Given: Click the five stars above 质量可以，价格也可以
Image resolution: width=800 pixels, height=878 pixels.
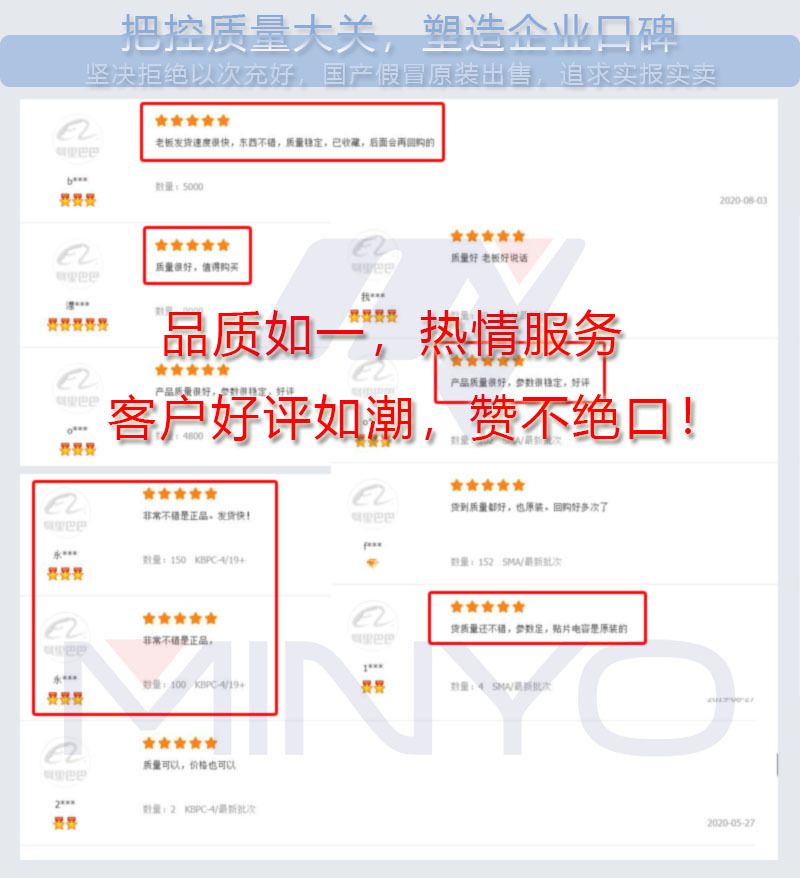Looking at the screenshot, I should pos(180,743).
